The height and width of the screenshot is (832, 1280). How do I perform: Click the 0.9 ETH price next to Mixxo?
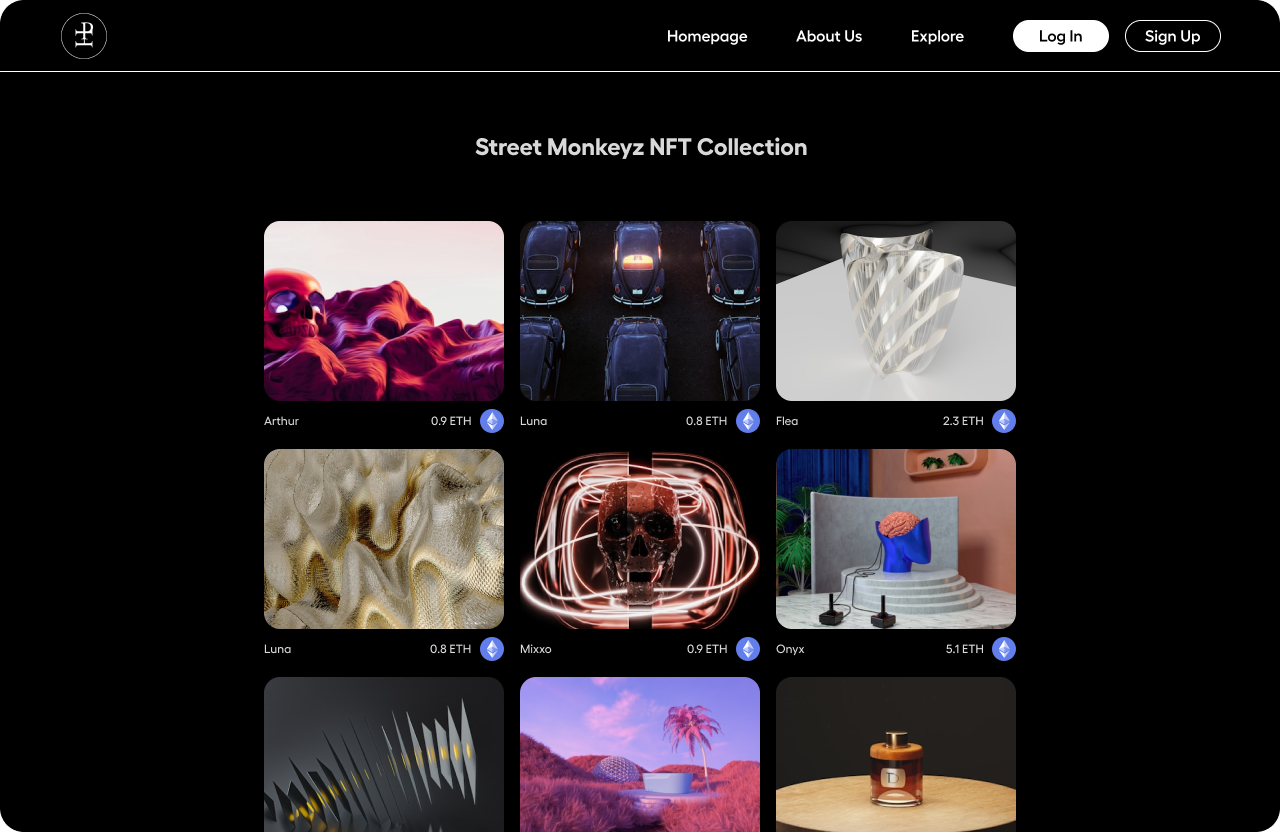tap(707, 649)
